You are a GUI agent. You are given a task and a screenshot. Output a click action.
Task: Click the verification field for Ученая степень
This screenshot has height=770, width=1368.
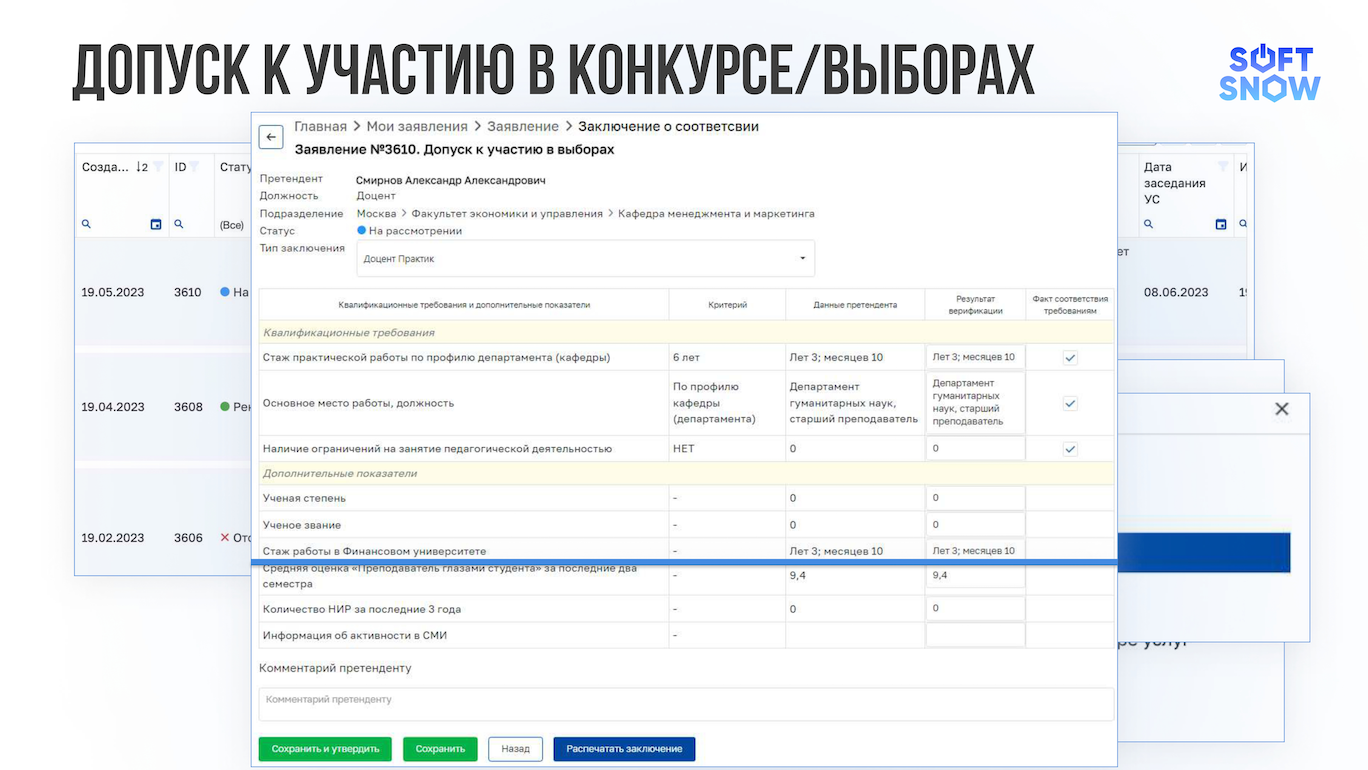pos(975,498)
